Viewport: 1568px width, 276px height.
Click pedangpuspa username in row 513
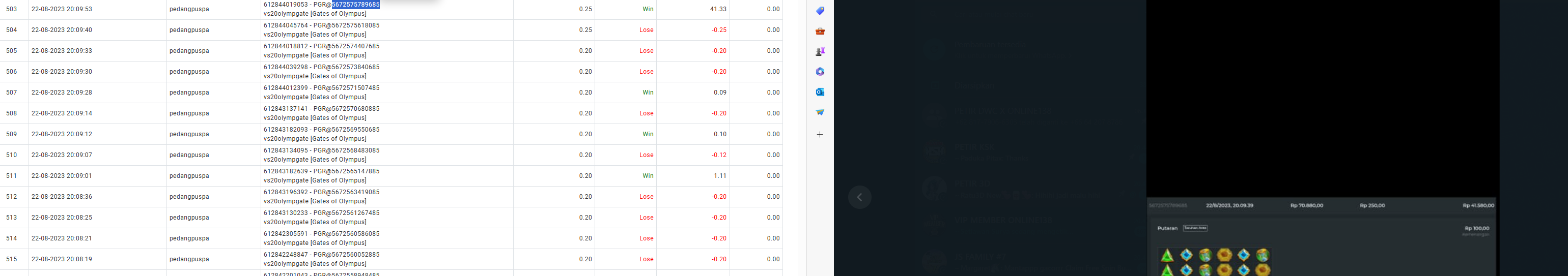(189, 218)
